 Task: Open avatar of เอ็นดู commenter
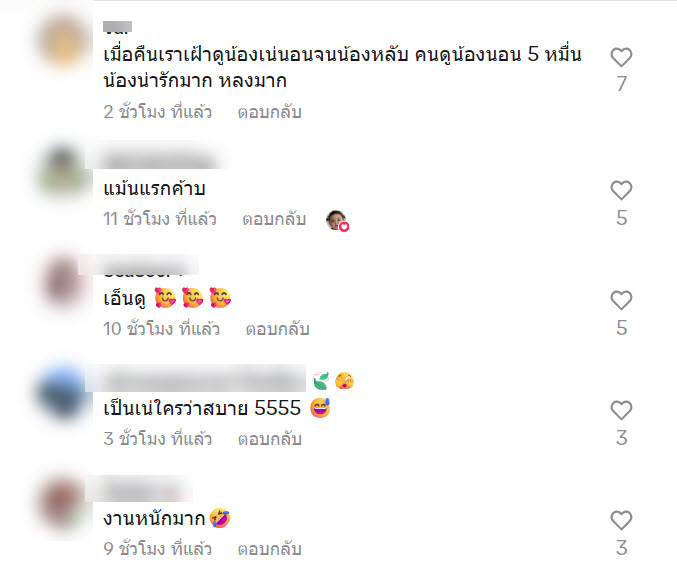tap(64, 283)
